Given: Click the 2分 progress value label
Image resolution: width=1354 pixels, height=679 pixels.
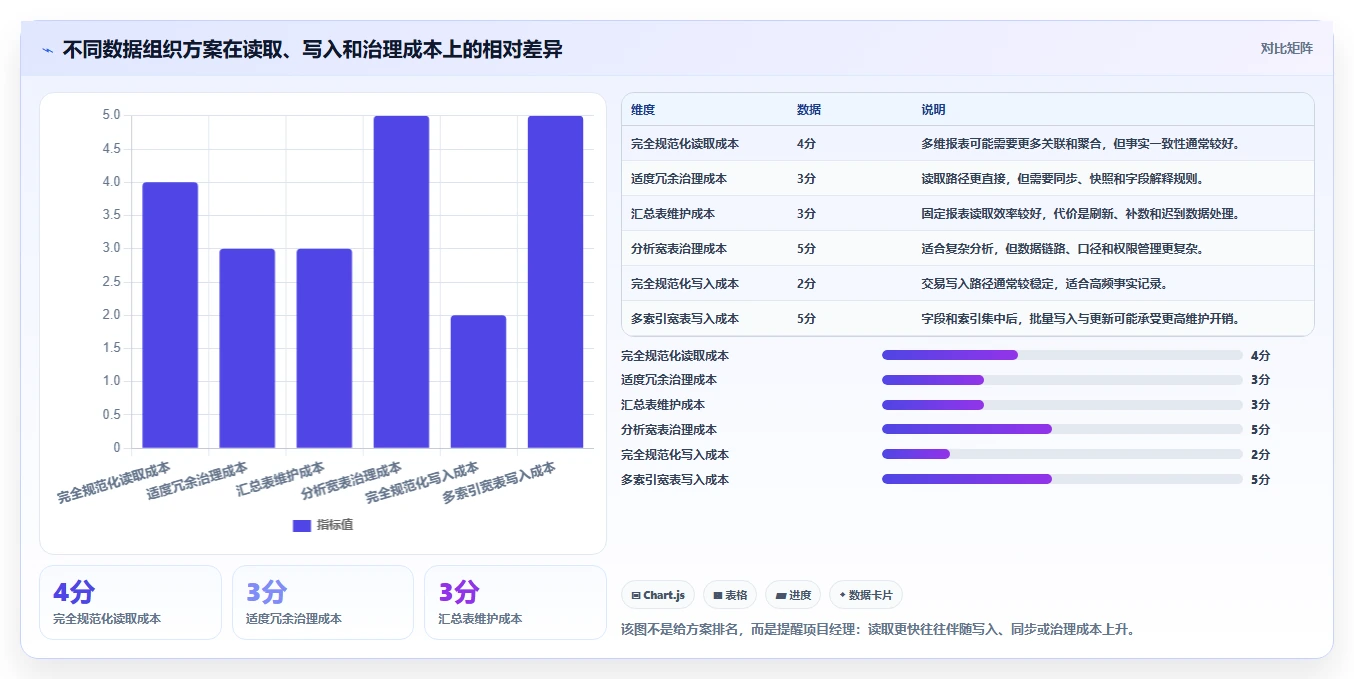Looking at the screenshot, I should pyautogui.click(x=1260, y=454).
